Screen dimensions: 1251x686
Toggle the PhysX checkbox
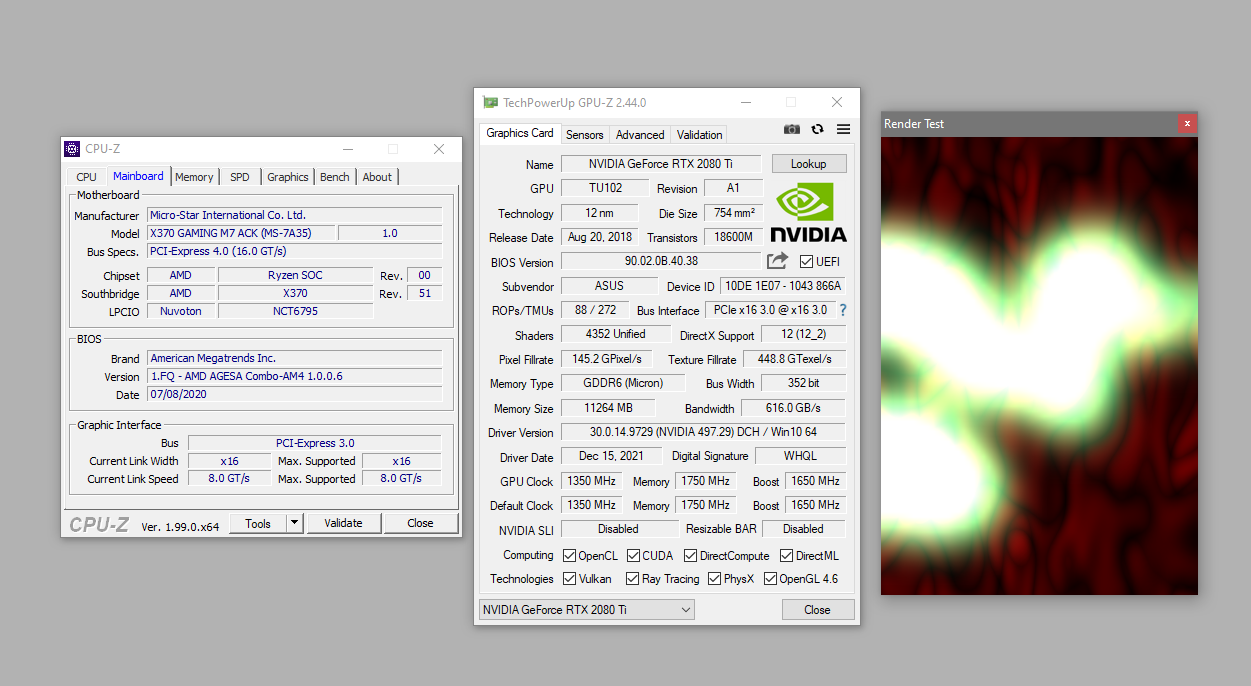tap(714, 579)
